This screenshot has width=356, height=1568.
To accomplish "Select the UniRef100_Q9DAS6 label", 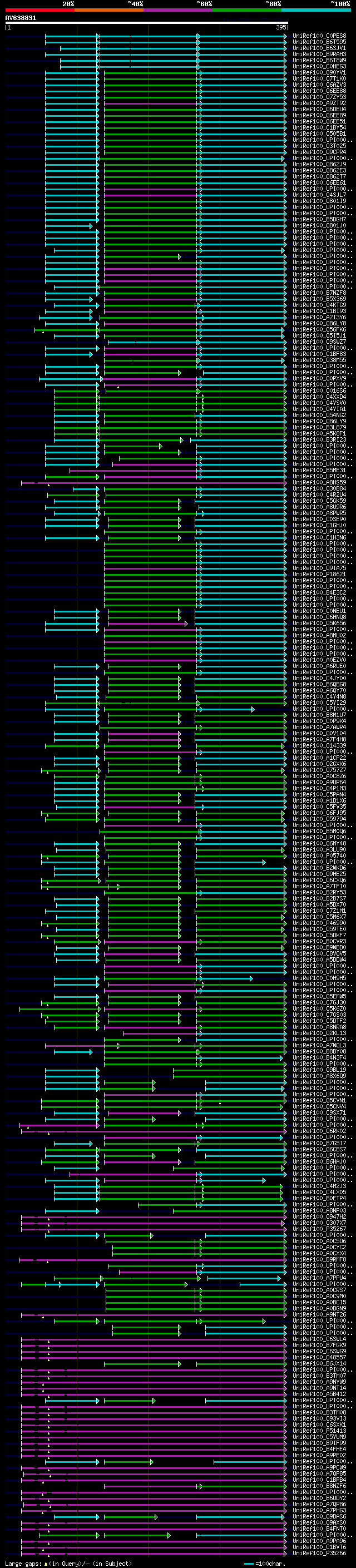I will [x=319, y=1517].
